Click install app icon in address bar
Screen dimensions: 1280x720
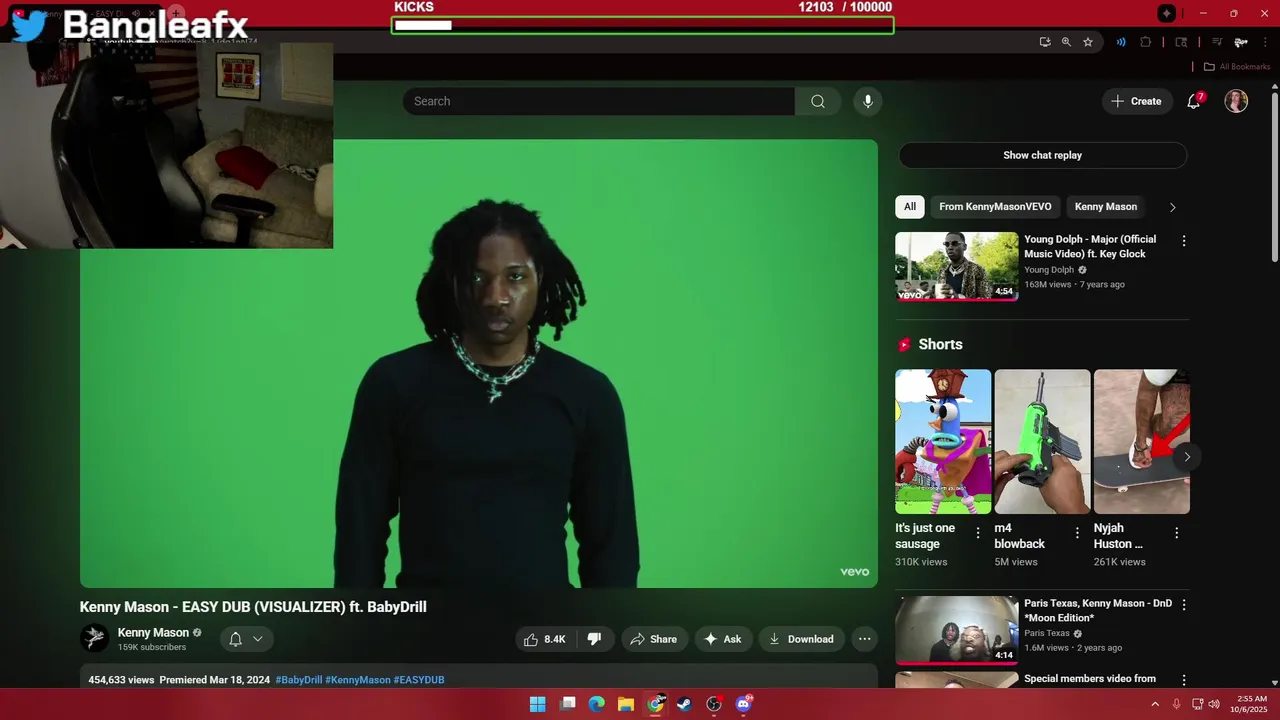pyautogui.click(x=1045, y=42)
